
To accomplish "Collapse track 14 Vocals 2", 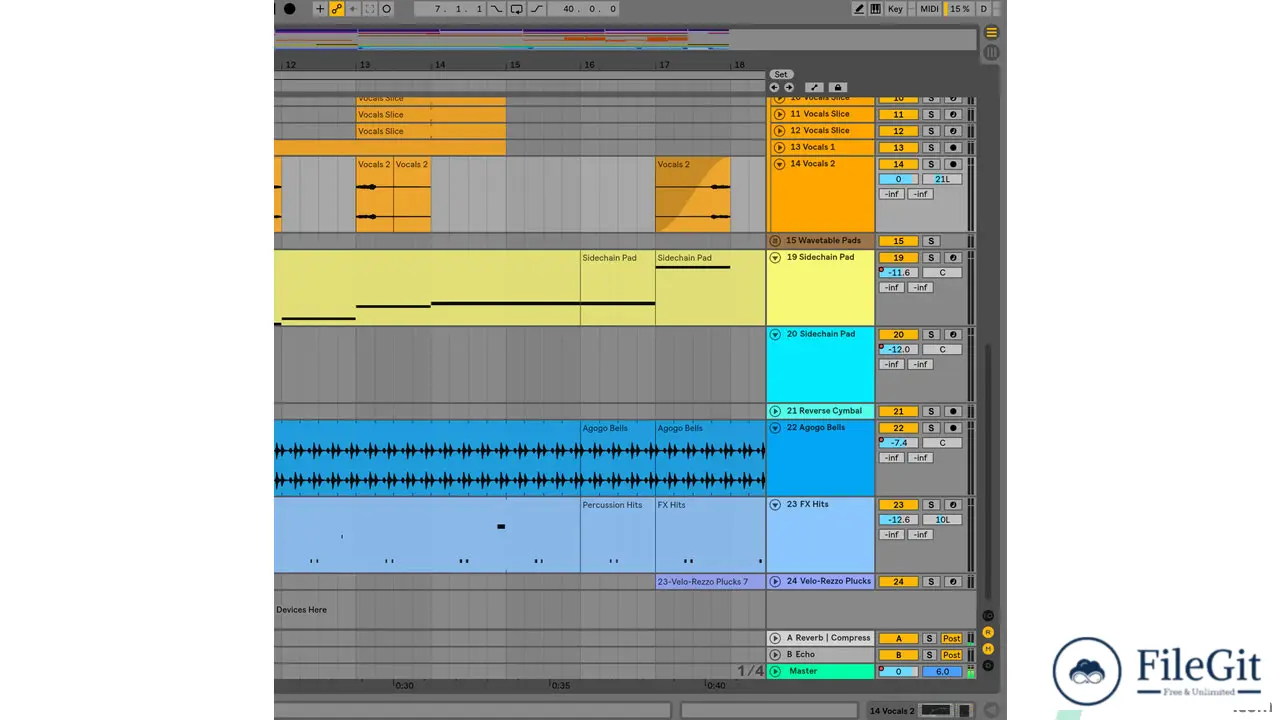I will coord(779,164).
